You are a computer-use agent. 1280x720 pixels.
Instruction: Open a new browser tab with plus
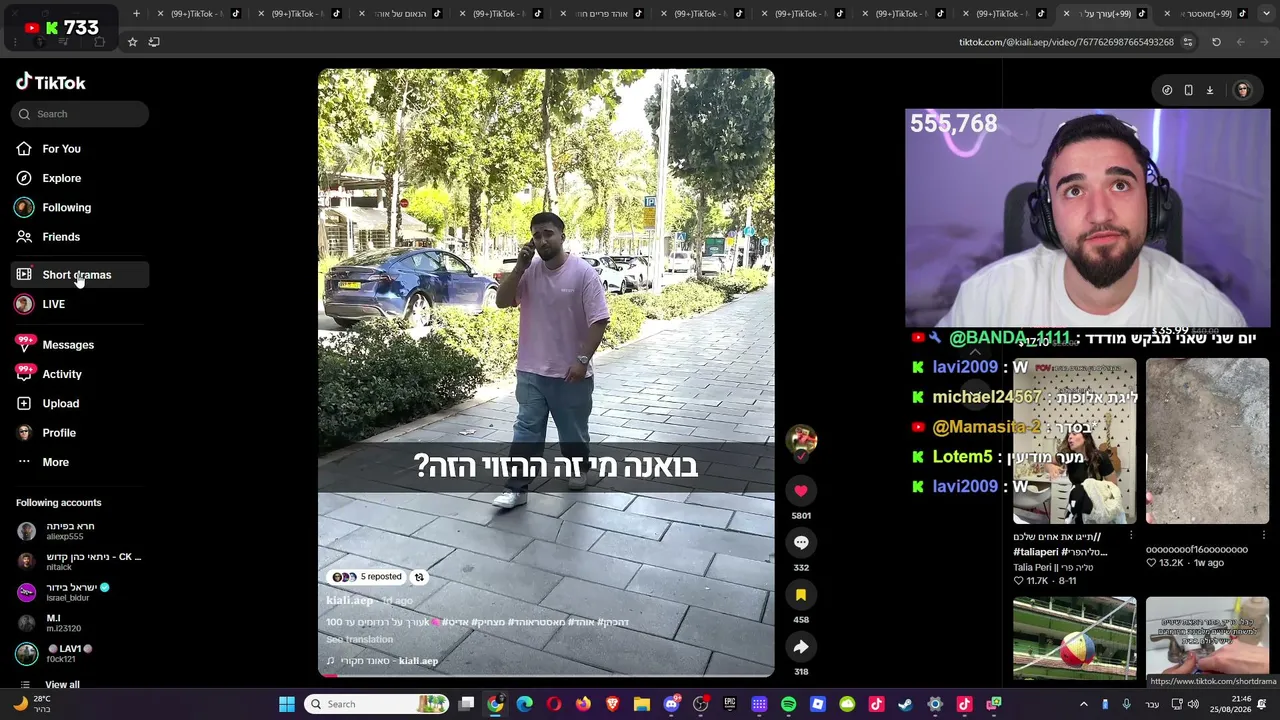click(136, 14)
